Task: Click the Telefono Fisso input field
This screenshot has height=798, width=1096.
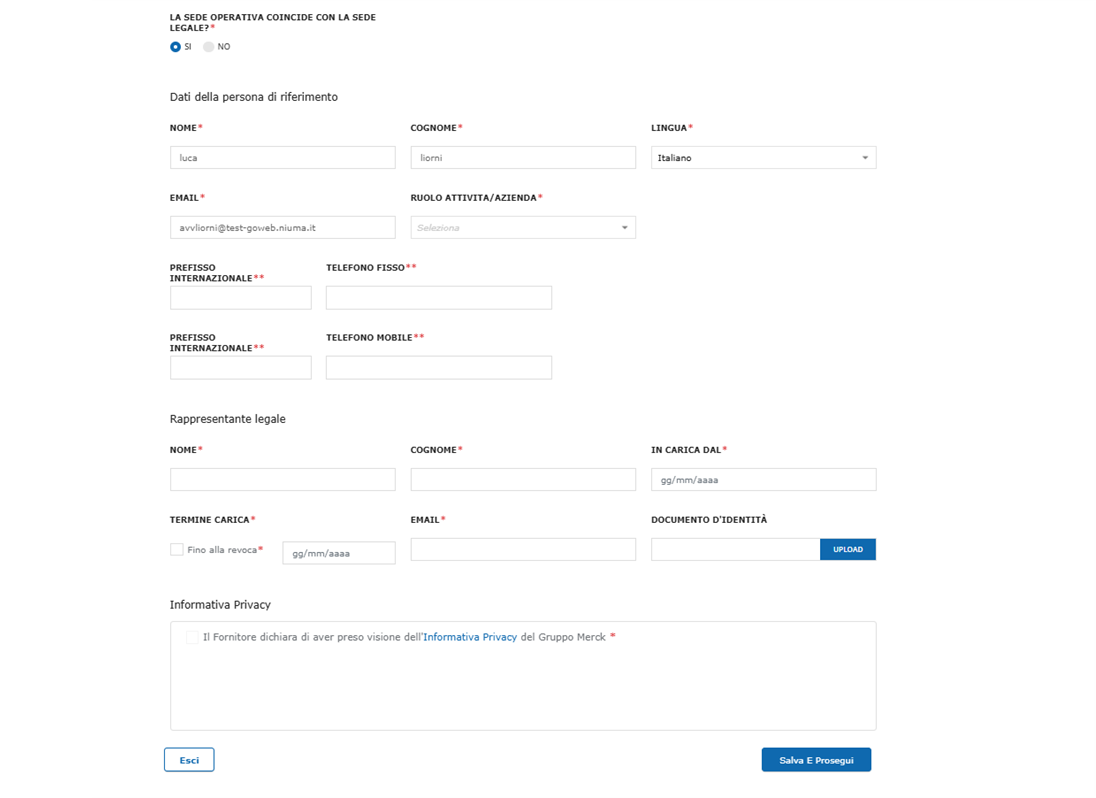Action: click(x=439, y=298)
